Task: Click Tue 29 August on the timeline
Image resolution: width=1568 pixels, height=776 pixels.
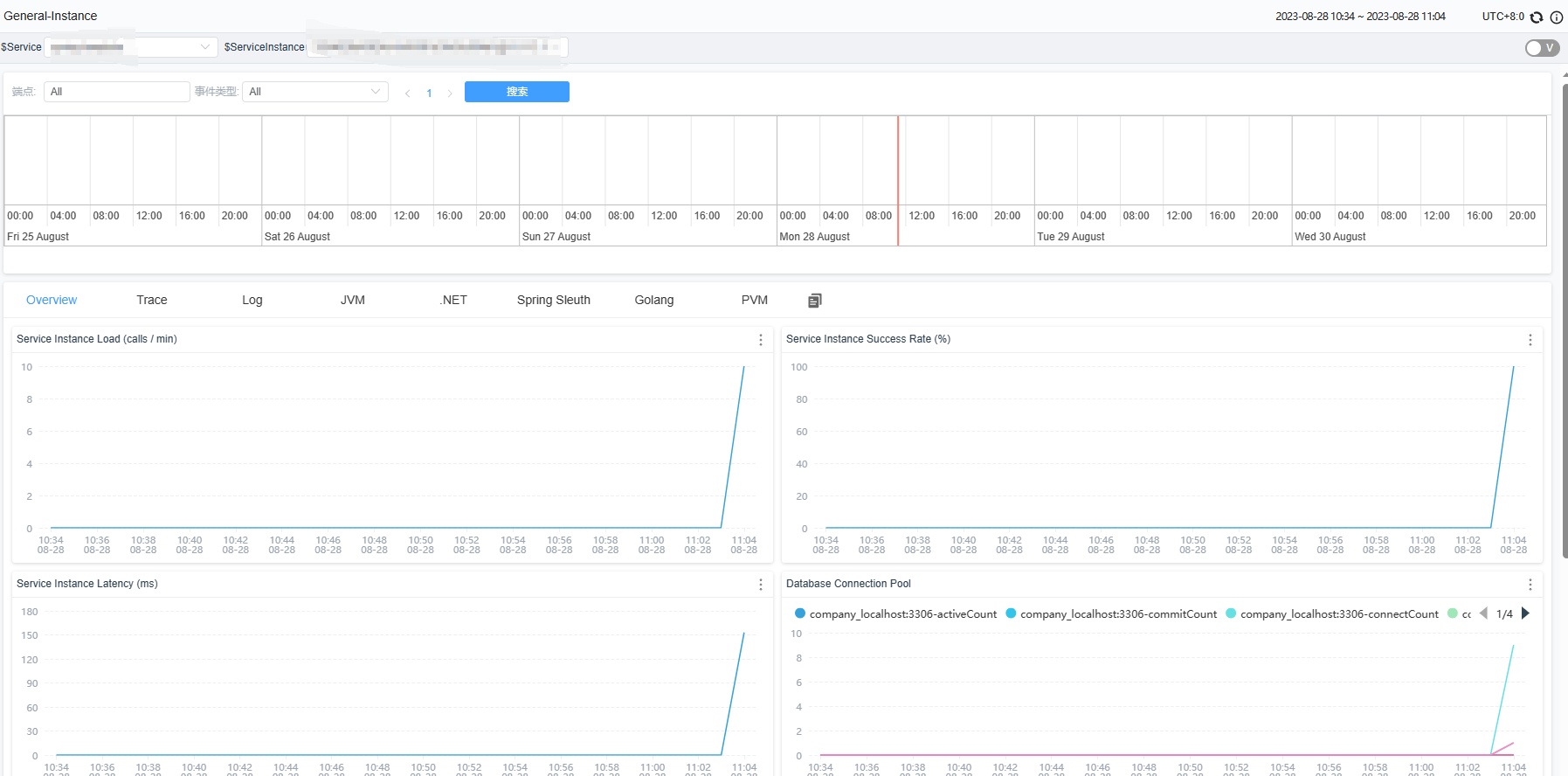Action: point(1071,237)
